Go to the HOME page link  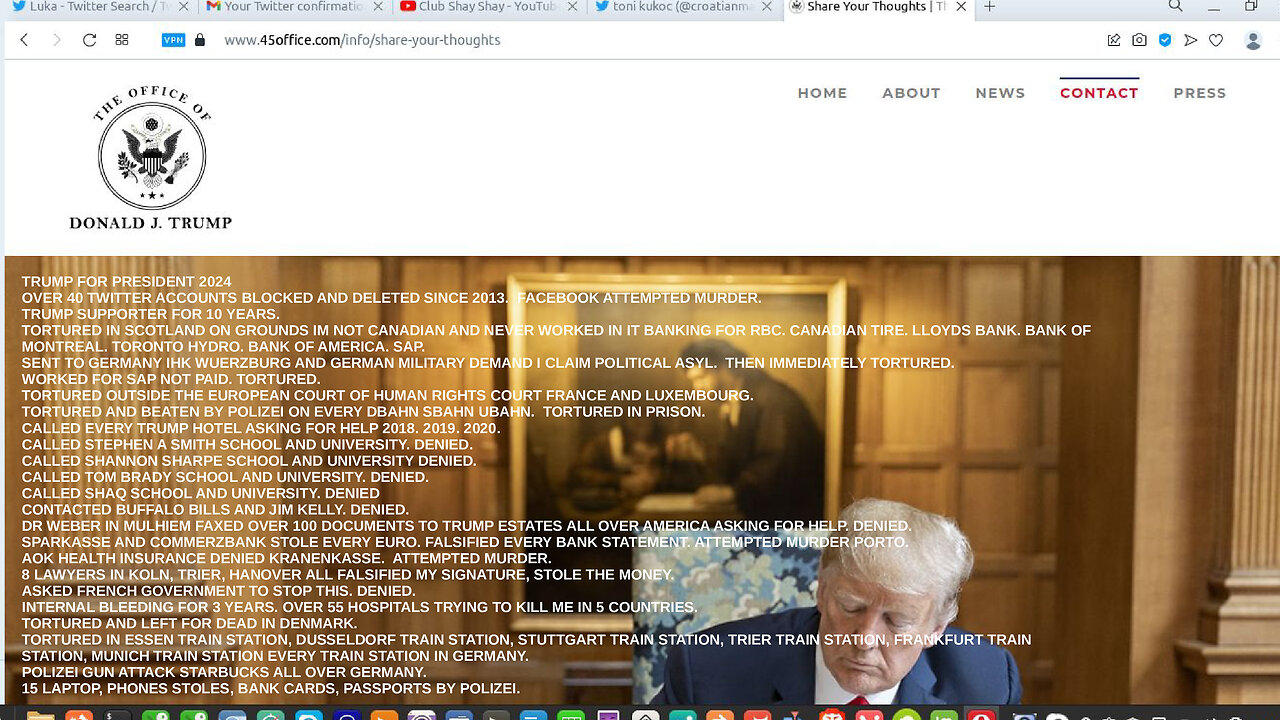(822, 93)
